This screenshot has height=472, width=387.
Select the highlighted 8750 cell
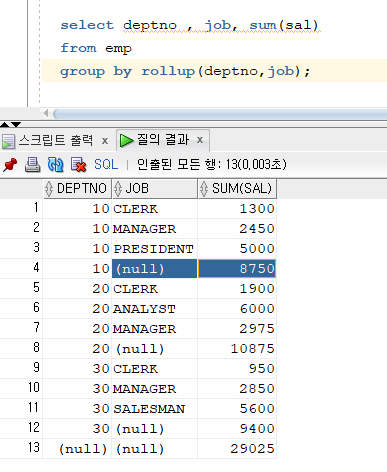click(x=237, y=269)
